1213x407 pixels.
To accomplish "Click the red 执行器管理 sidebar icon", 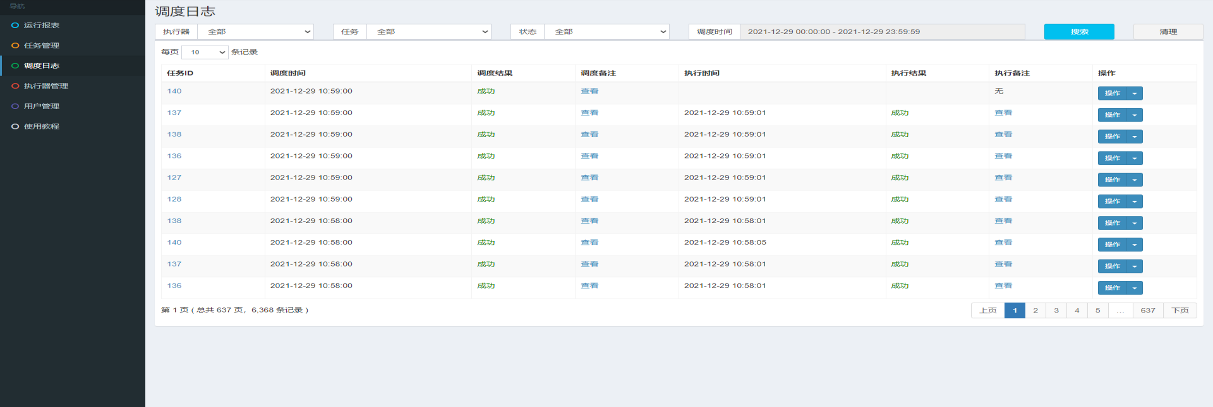I will click(x=14, y=86).
